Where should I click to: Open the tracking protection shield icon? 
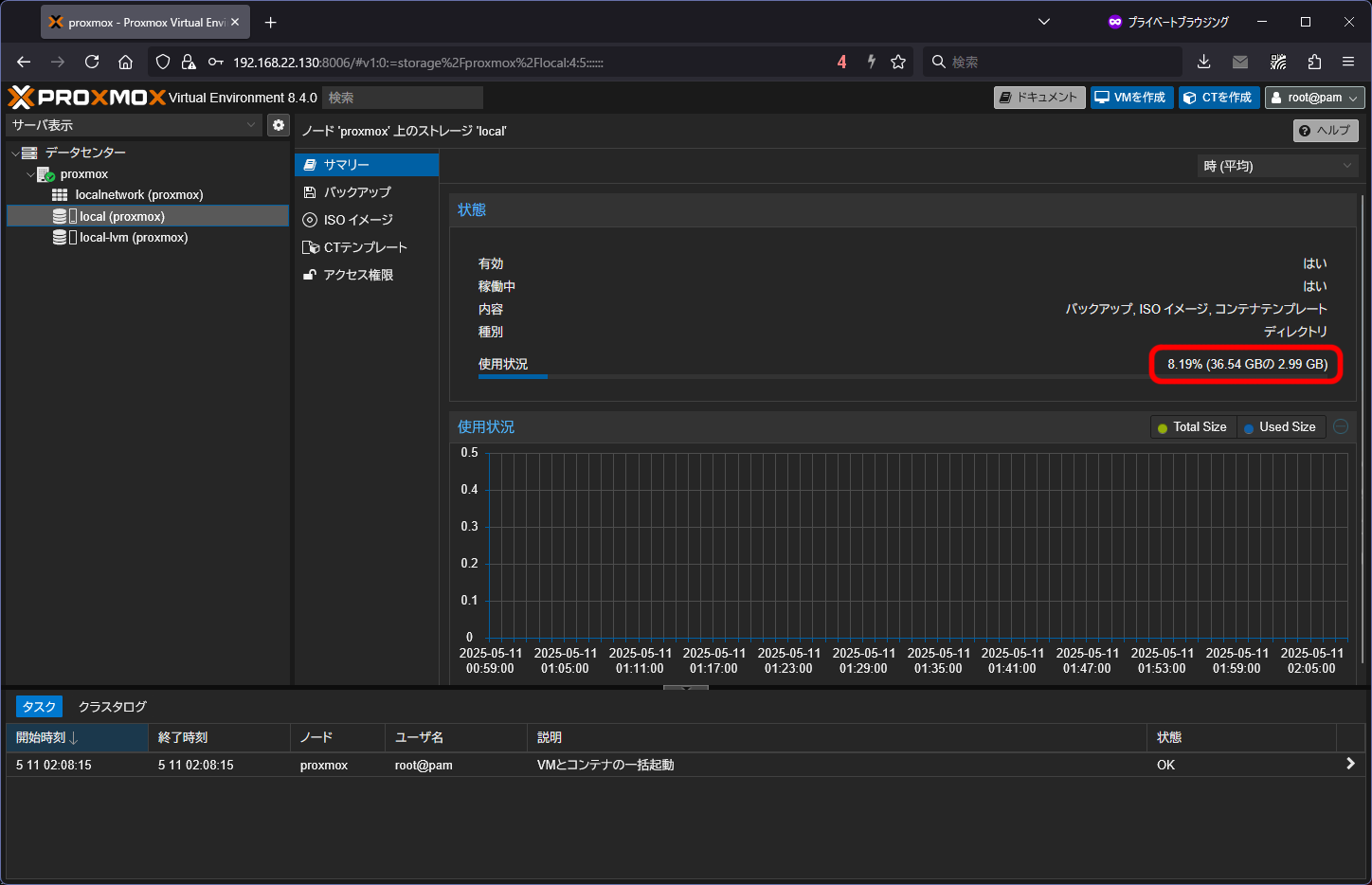(x=163, y=62)
